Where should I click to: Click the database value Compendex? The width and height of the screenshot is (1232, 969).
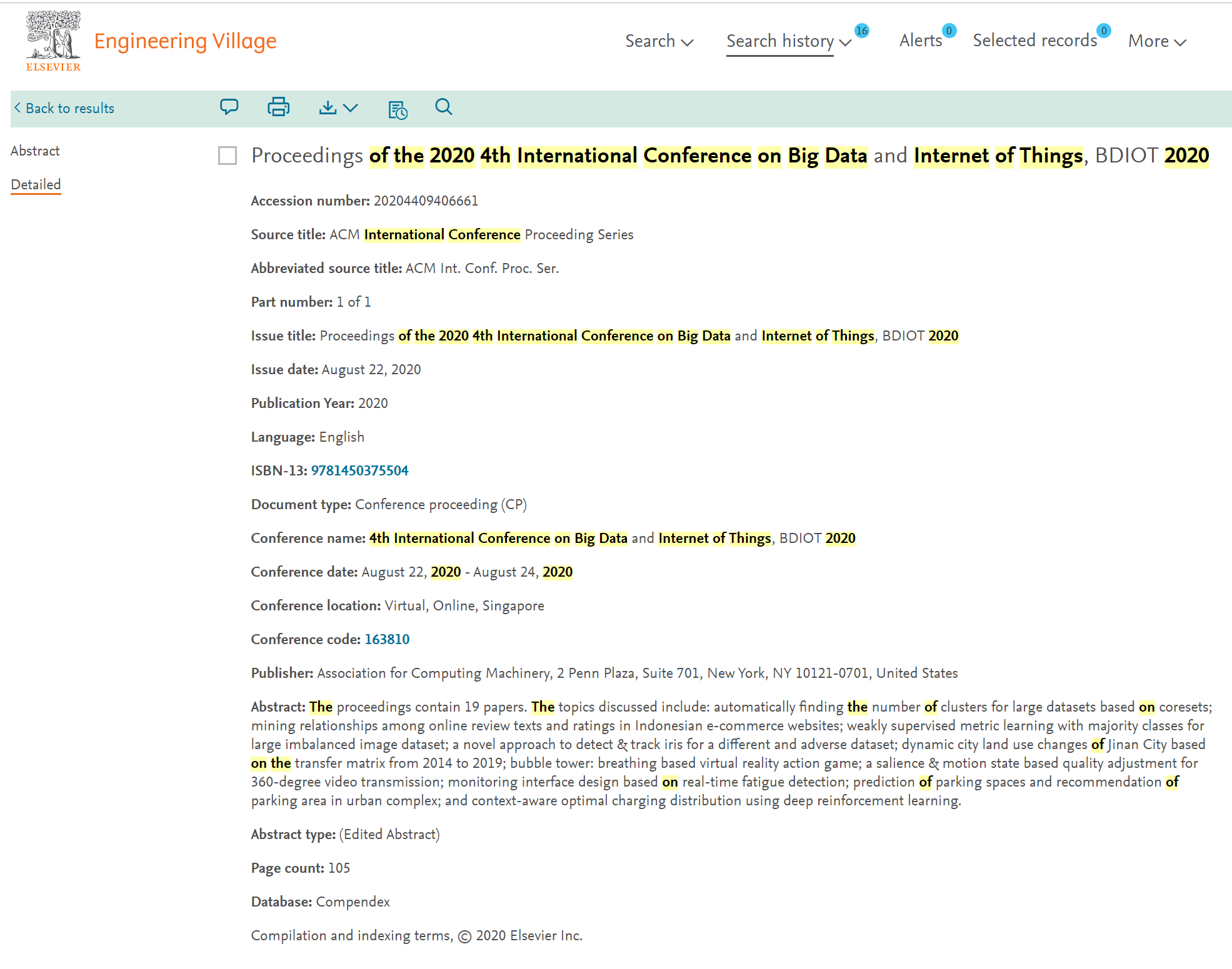tap(353, 902)
